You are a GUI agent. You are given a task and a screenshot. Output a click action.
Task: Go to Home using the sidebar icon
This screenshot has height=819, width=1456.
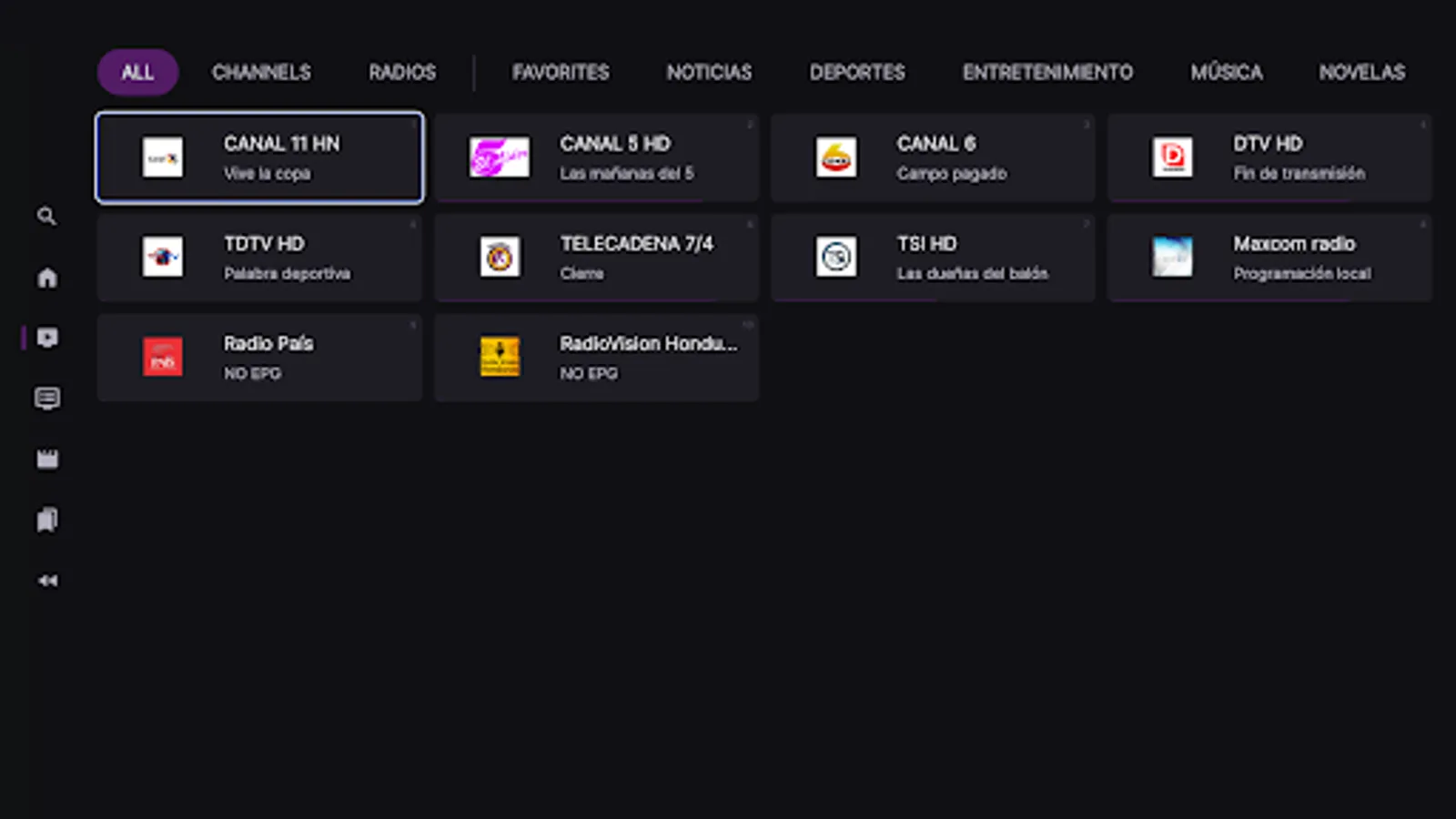(46, 277)
